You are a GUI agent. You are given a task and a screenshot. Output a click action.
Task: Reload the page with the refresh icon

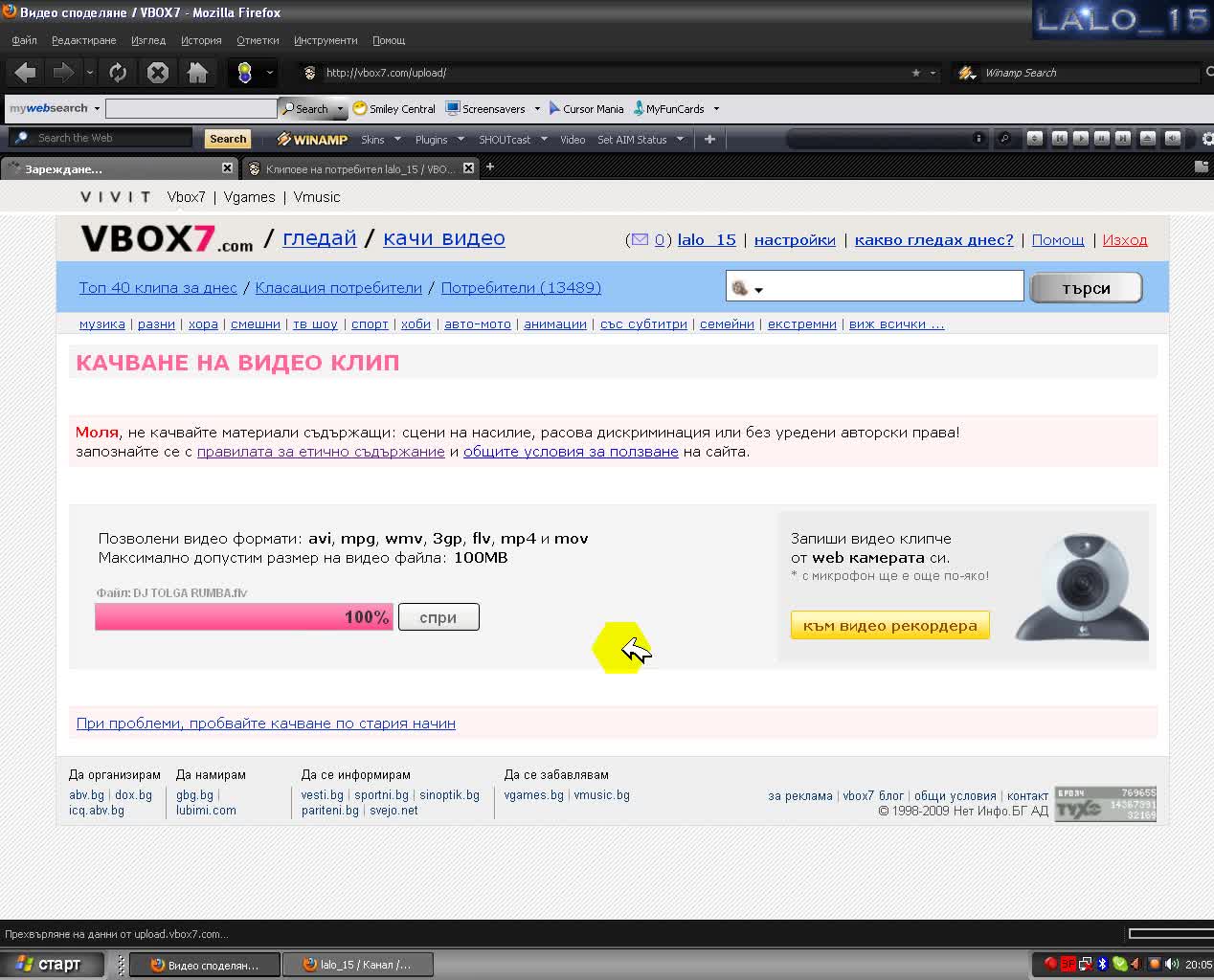tap(118, 72)
